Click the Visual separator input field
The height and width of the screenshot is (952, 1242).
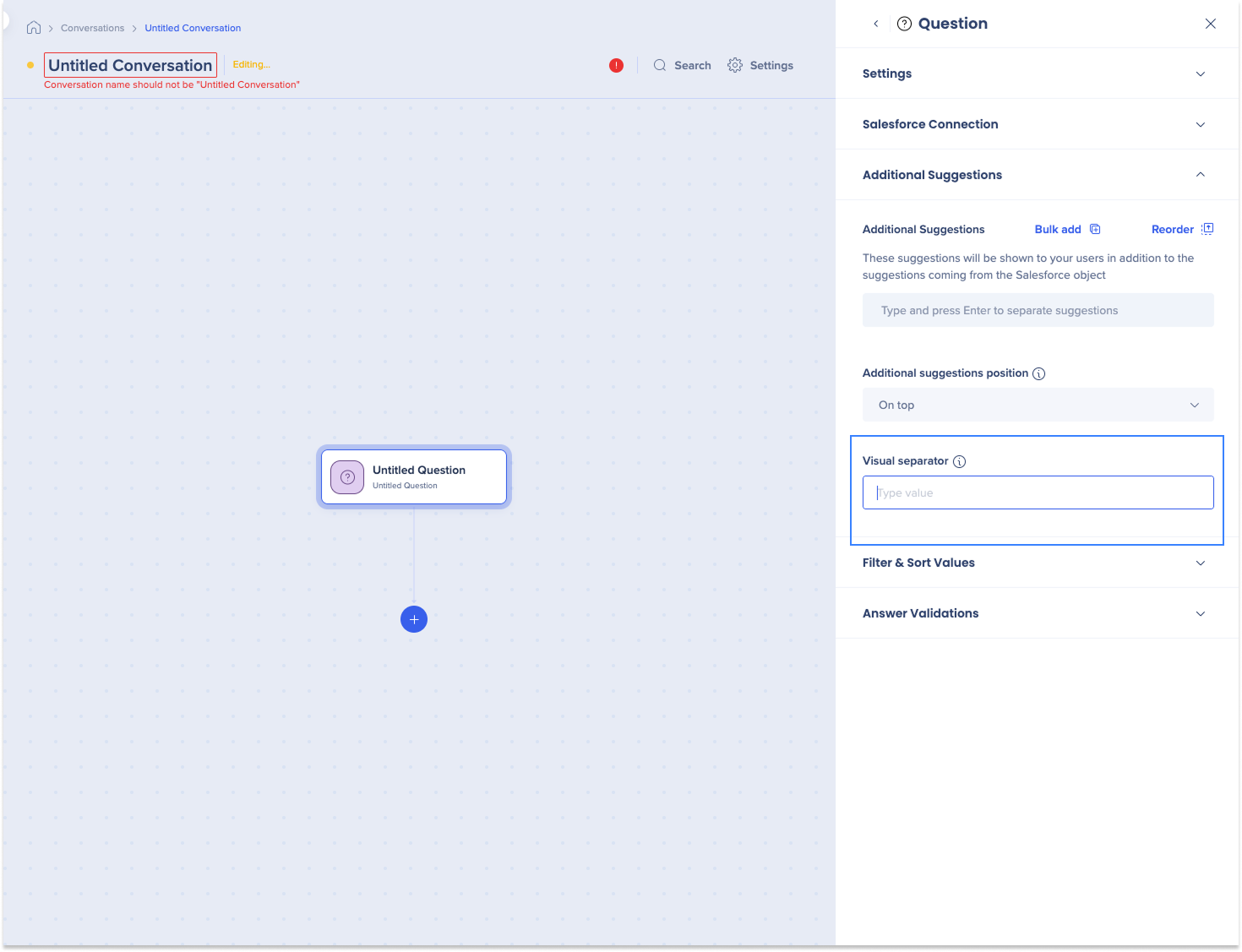pos(1038,492)
